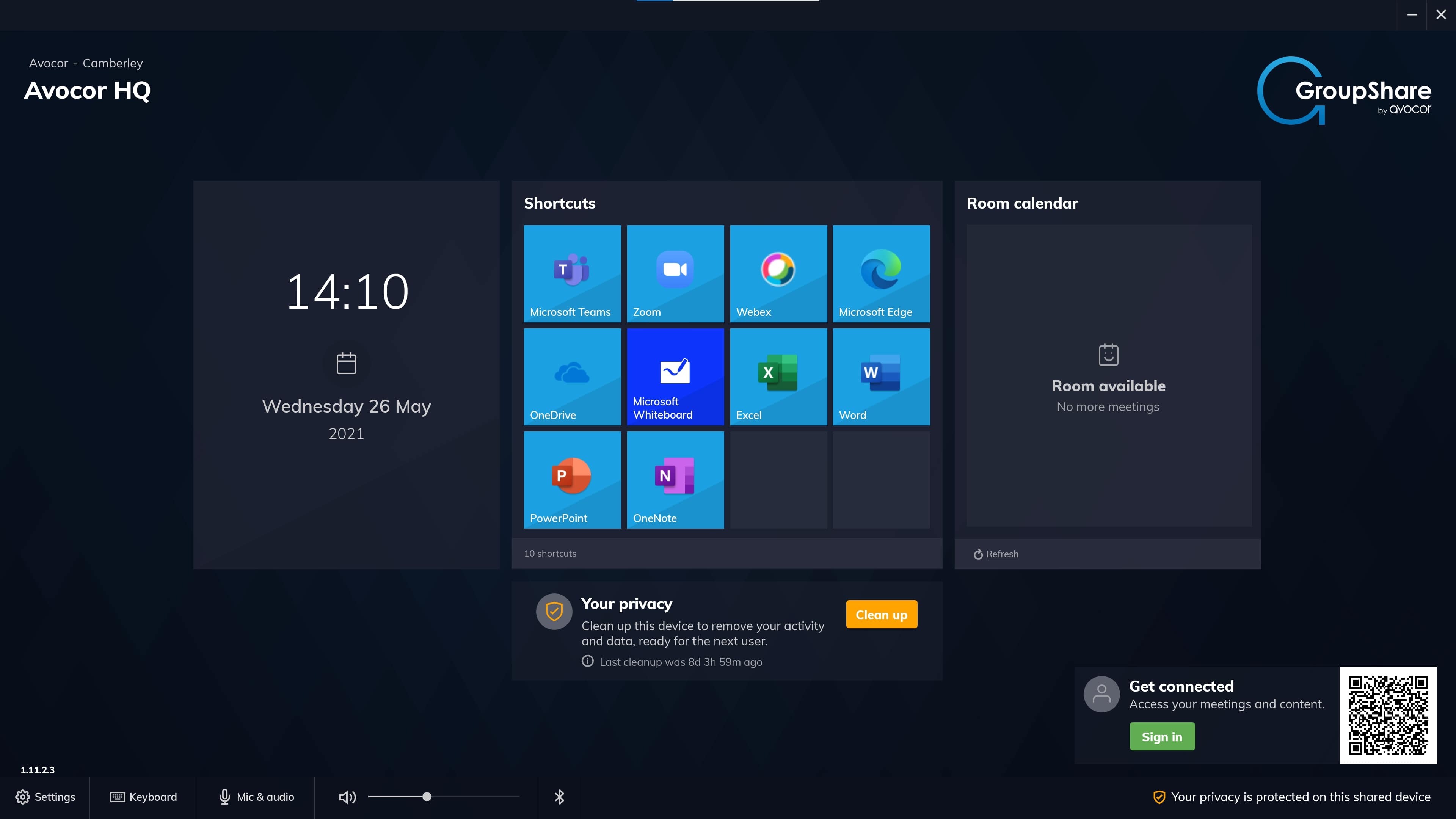Click the GroupShare logo
The image size is (1456, 819).
click(x=1344, y=91)
